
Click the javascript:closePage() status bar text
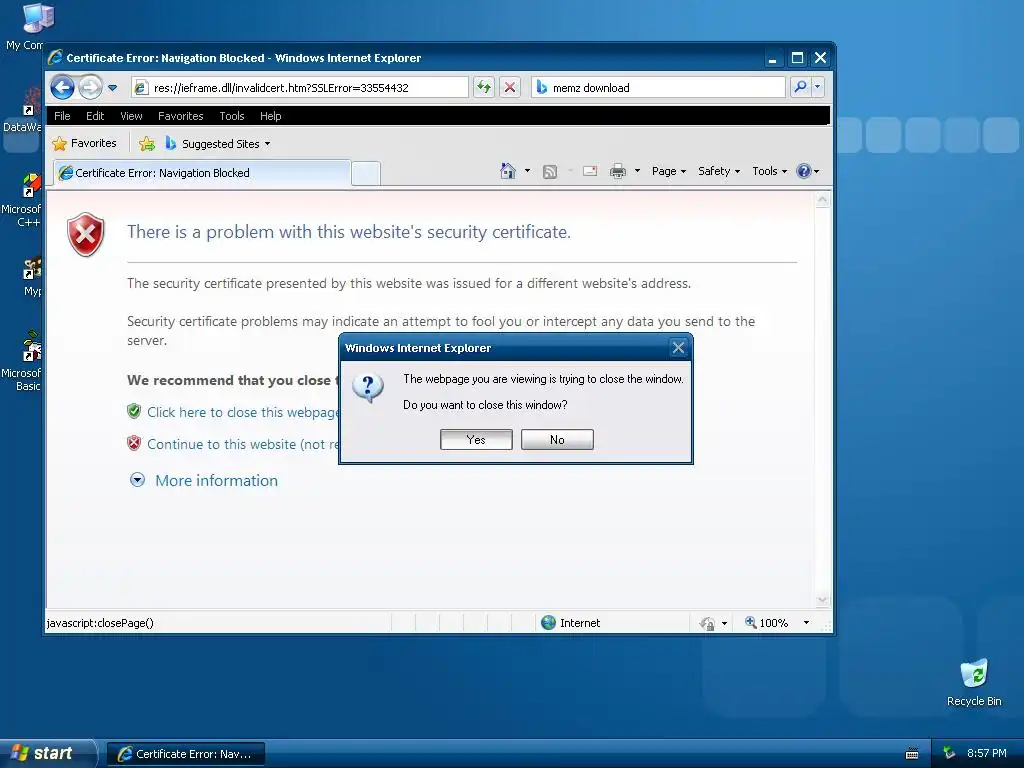coord(100,623)
